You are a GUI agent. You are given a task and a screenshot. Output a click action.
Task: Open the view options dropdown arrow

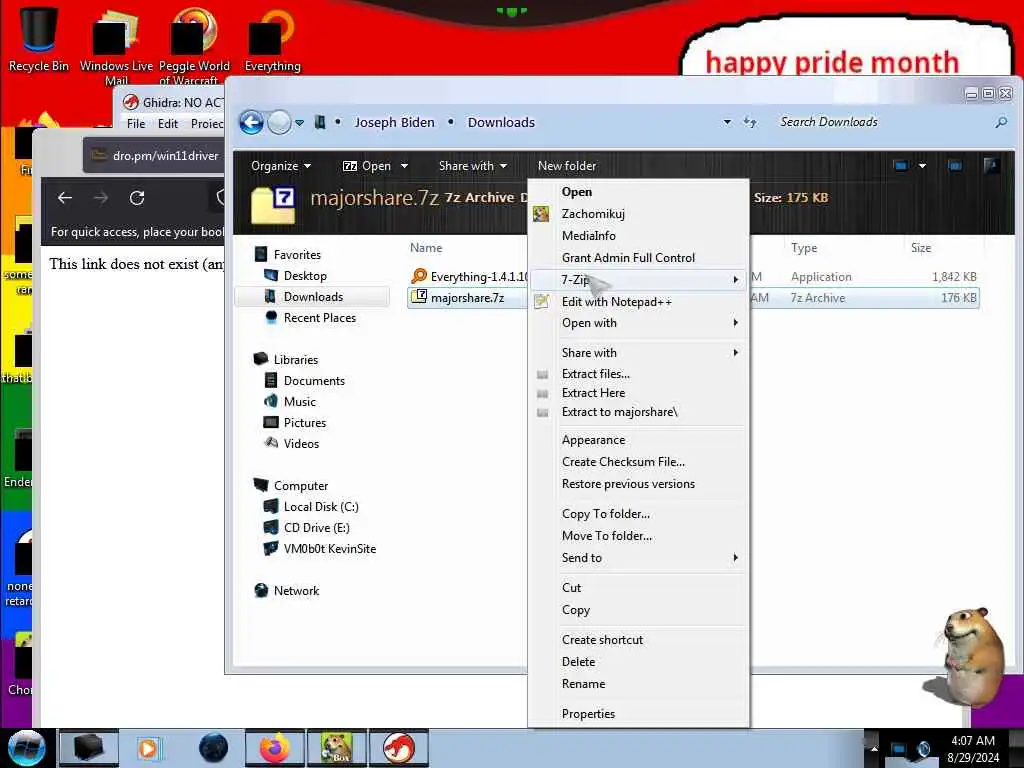tap(922, 166)
